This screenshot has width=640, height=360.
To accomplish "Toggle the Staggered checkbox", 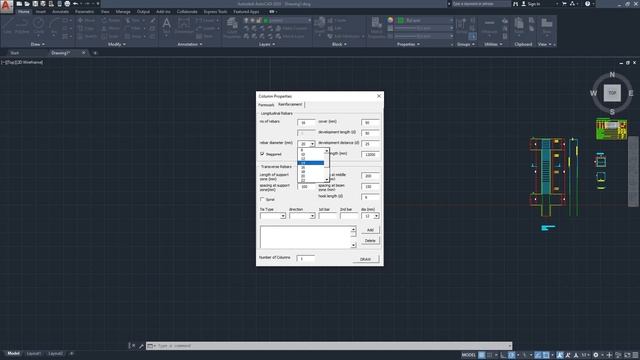I will (262, 154).
